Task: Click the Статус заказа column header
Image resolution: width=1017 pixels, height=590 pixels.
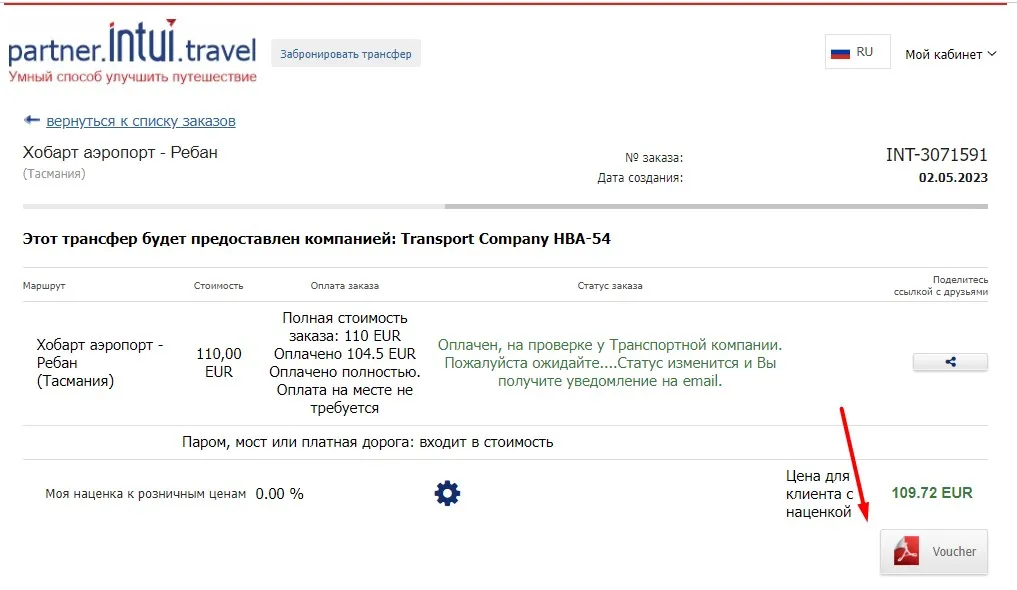Action: 610,286
